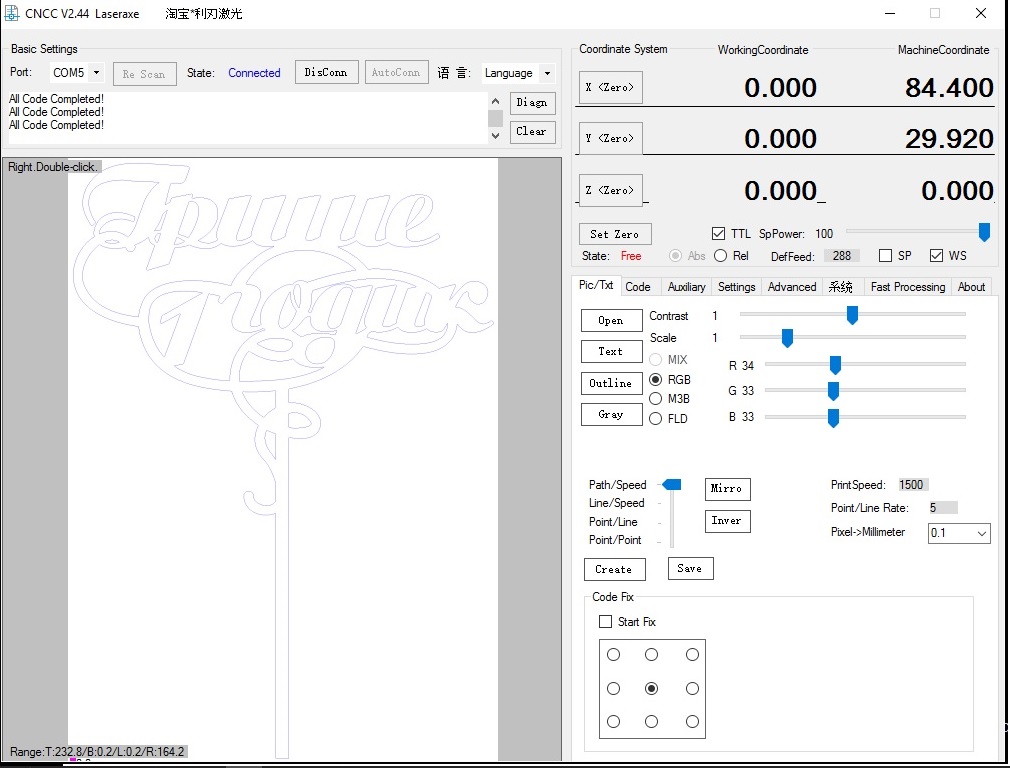This screenshot has width=1010, height=768.
Task: Select the Rel radio button
Action: (x=720, y=256)
